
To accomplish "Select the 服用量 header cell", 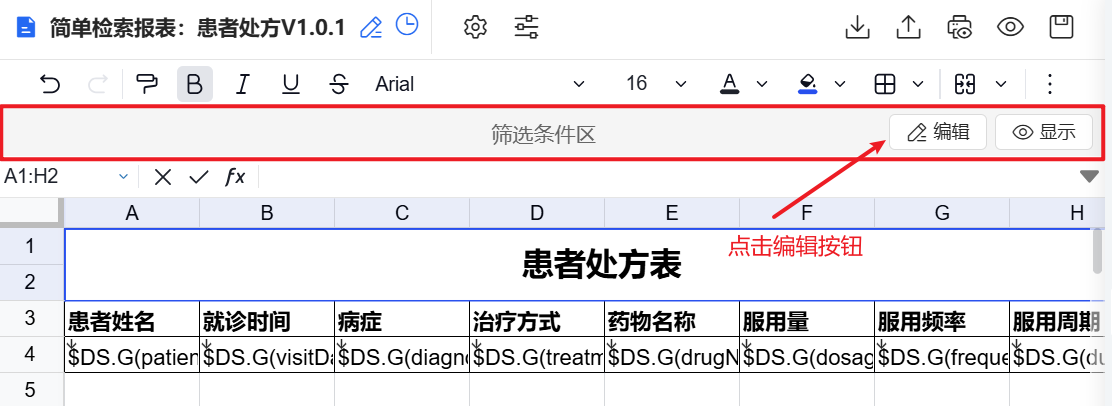I will (807, 319).
